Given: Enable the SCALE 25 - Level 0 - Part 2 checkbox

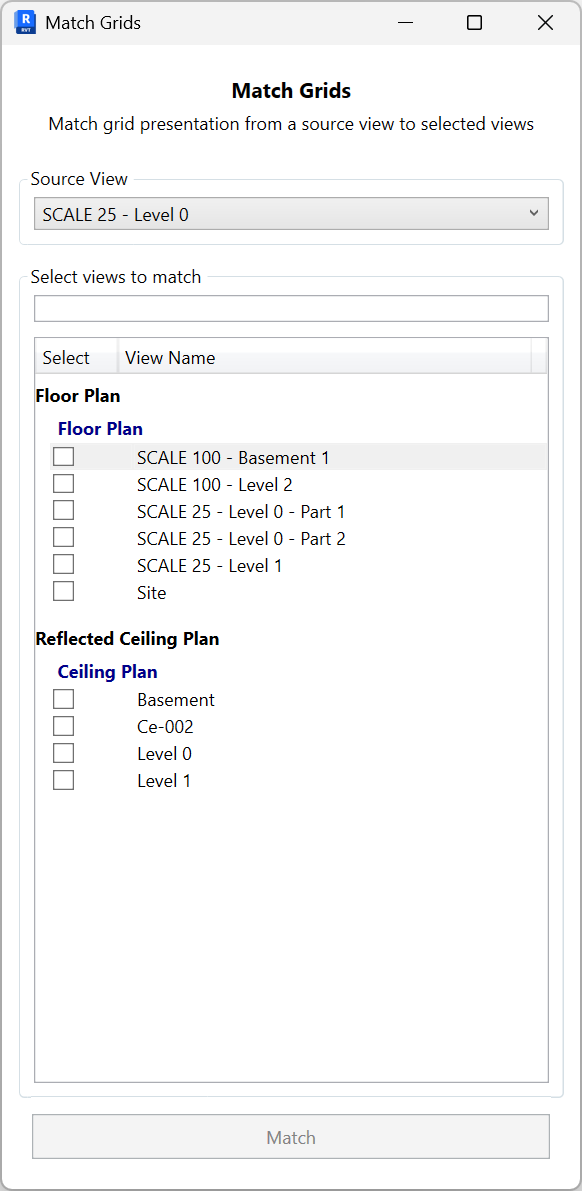Looking at the screenshot, I should (63, 537).
